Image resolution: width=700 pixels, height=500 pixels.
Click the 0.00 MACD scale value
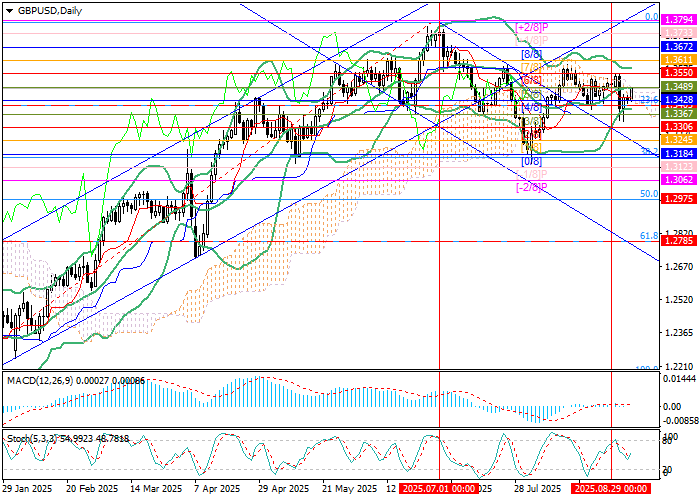pyautogui.click(x=673, y=407)
